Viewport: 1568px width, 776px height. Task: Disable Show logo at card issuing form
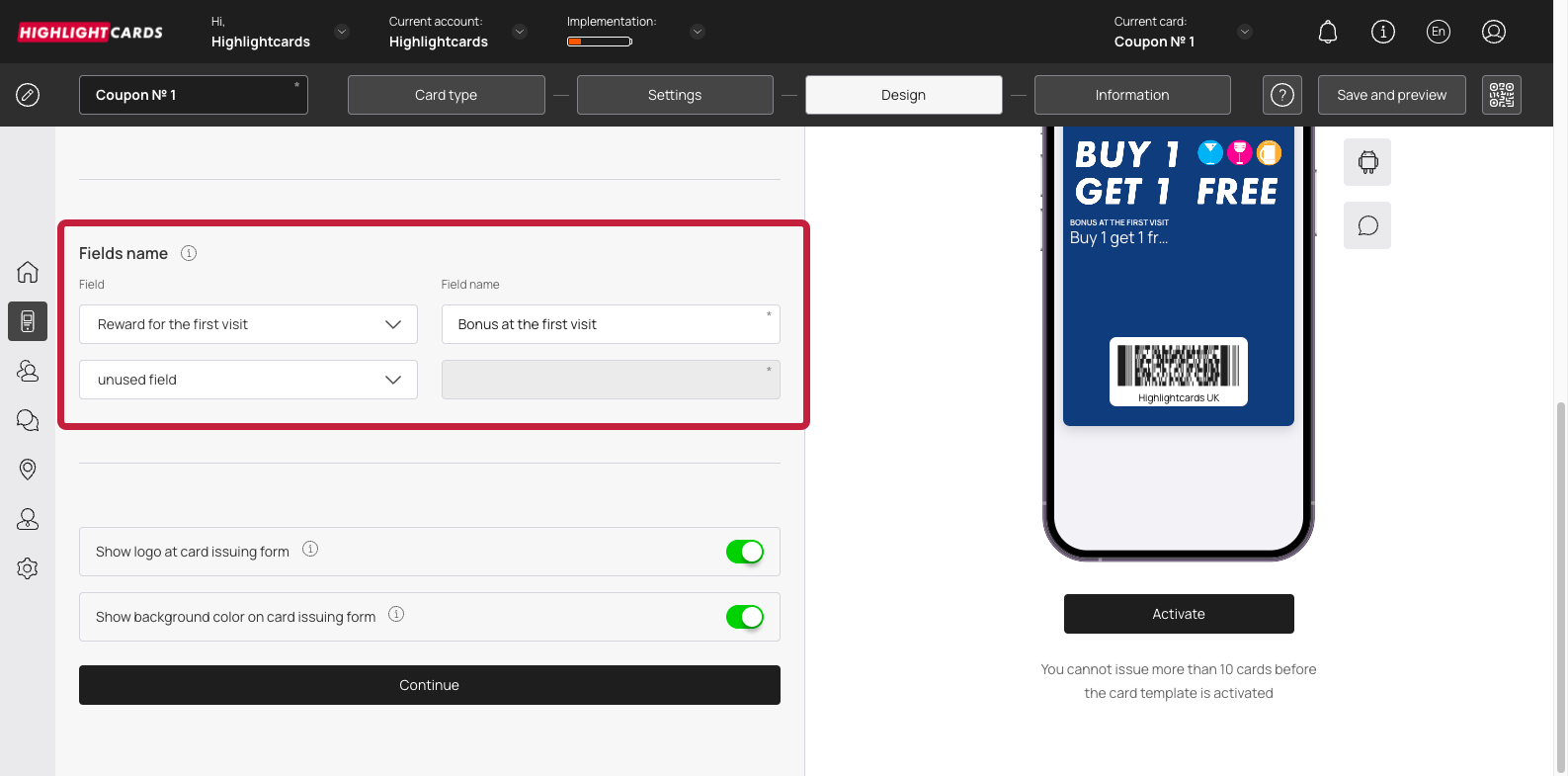click(744, 552)
